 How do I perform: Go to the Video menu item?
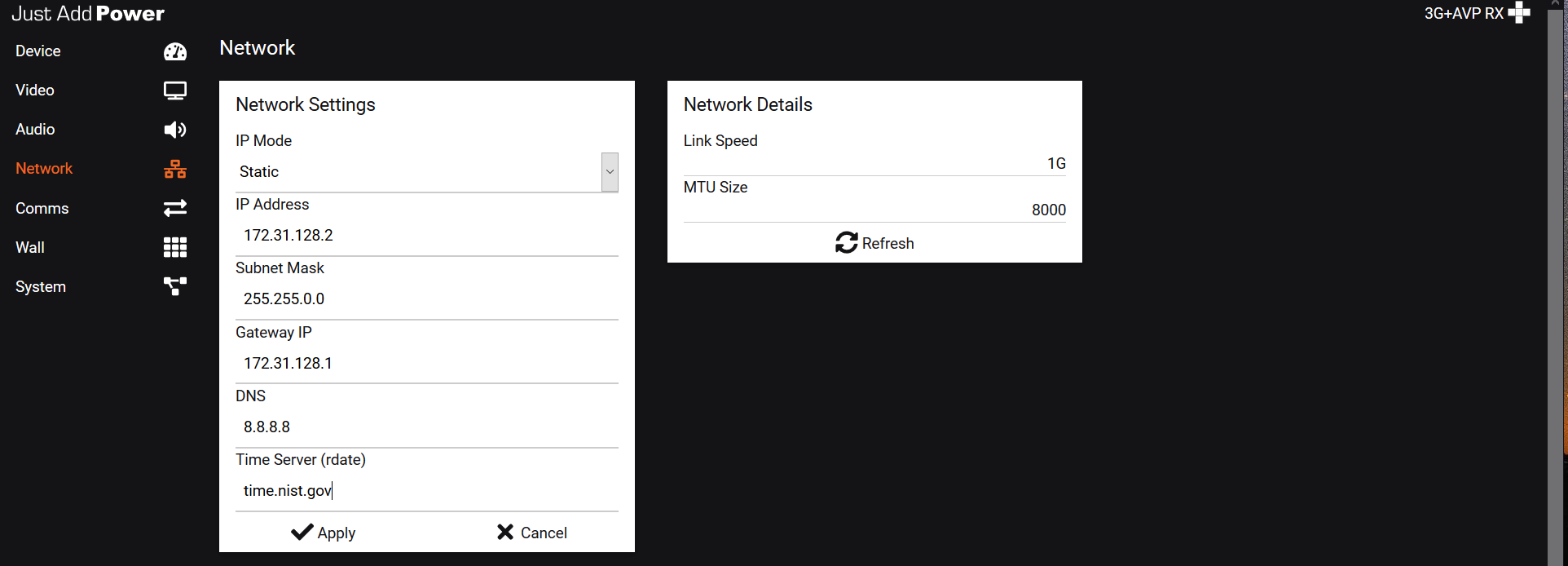click(x=35, y=91)
